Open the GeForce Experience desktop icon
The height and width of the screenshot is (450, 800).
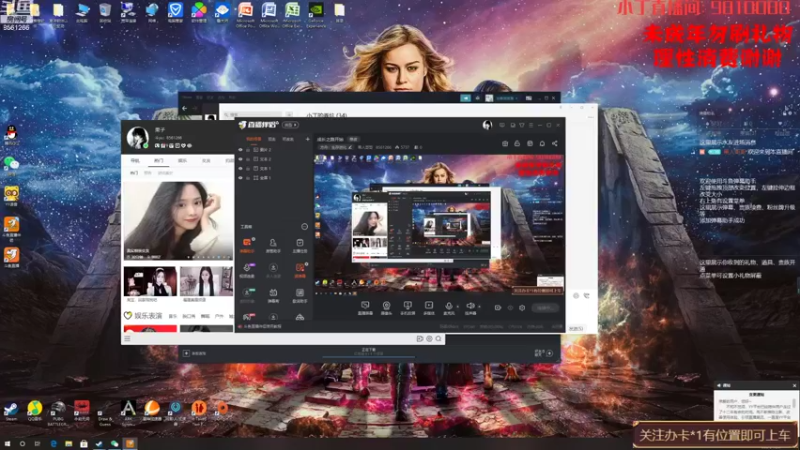[316, 14]
